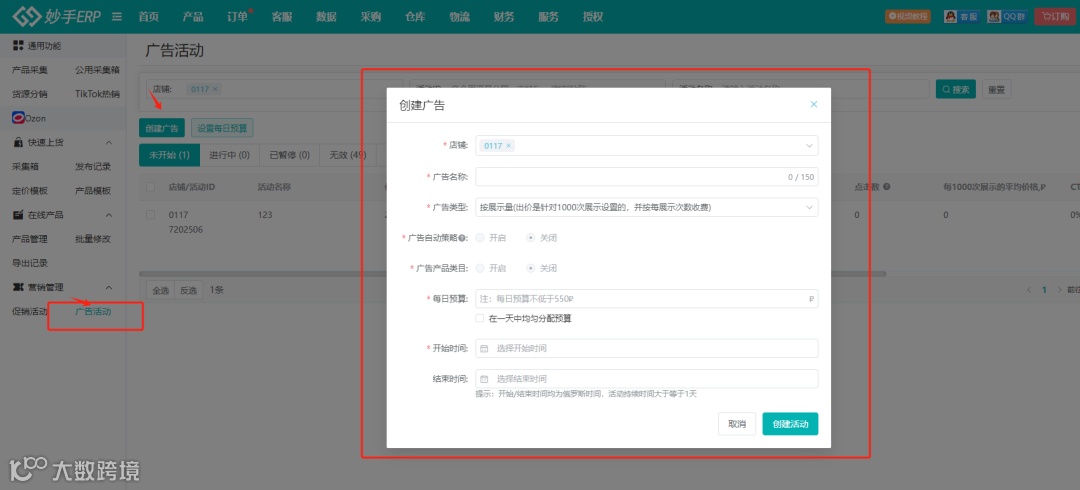Expand the 广告类型 dropdown
This screenshot has width=1080, height=490.
click(x=809, y=207)
